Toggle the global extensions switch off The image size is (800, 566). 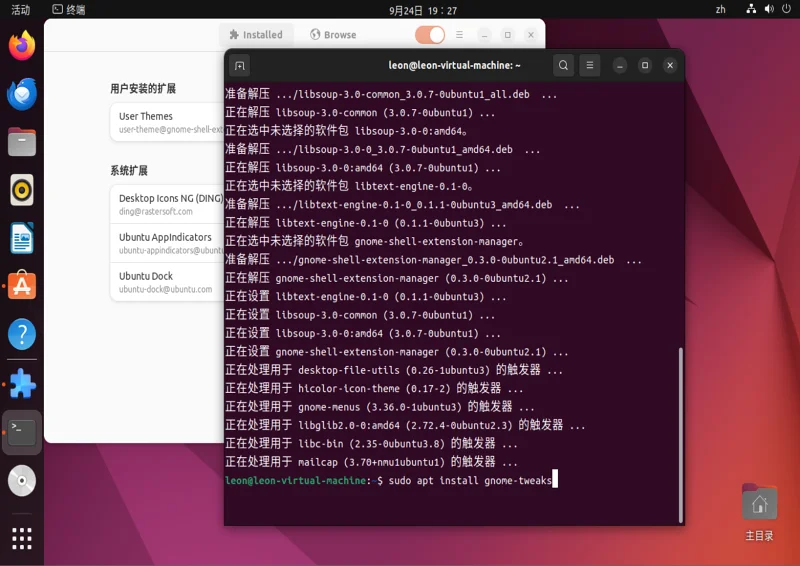tap(430, 35)
